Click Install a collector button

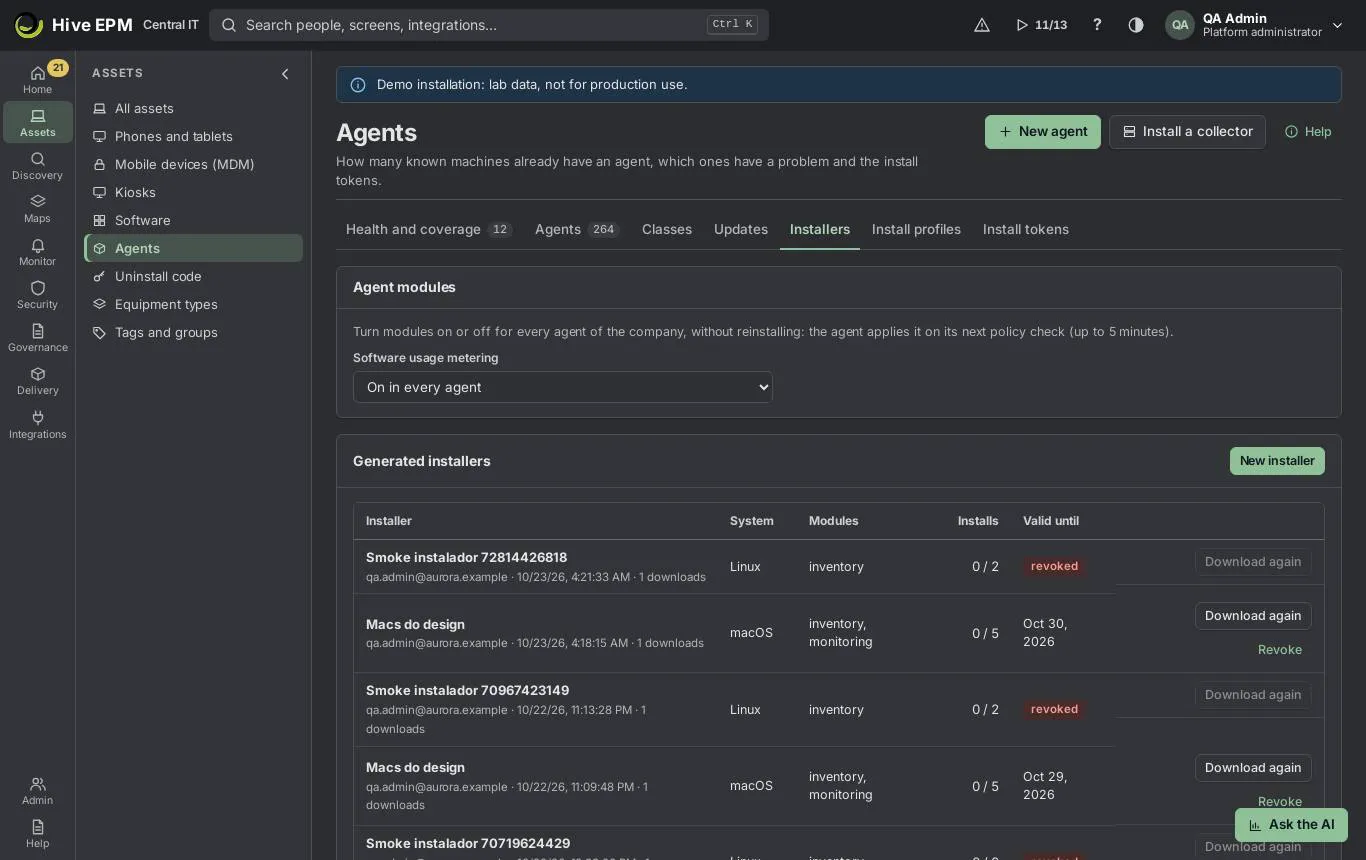coord(1187,132)
